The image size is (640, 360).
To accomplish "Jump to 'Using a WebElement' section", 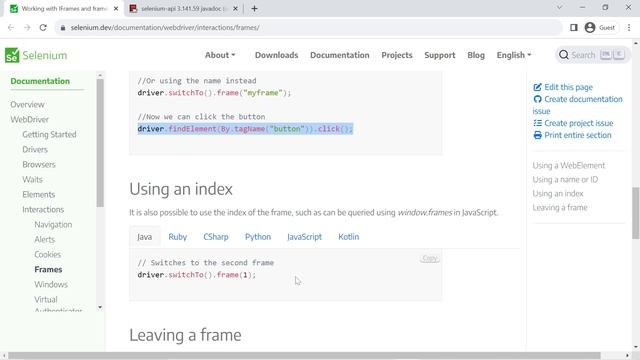I will click(x=569, y=165).
